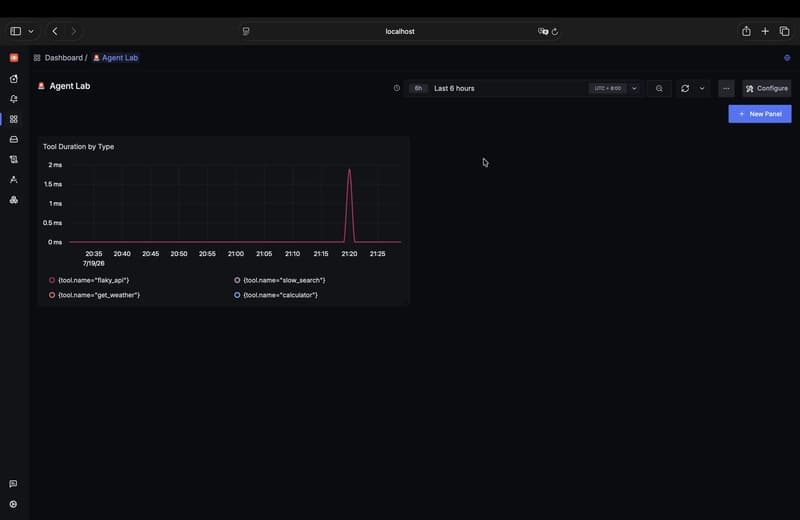Click the translate icon in address bar
Viewport: 800px width, 520px height.
pos(543,31)
